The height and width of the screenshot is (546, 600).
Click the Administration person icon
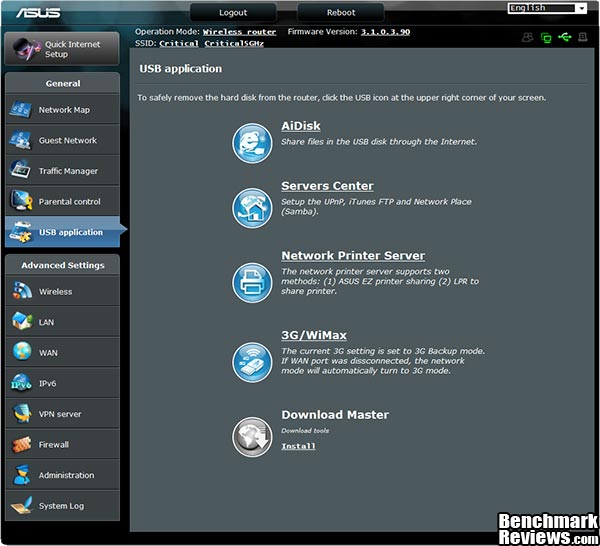[x=22, y=475]
